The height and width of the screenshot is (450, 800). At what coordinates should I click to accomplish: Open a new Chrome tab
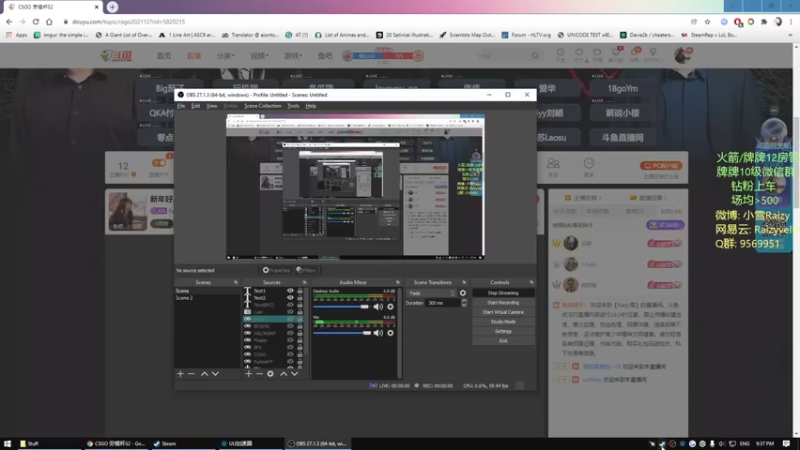112,7
